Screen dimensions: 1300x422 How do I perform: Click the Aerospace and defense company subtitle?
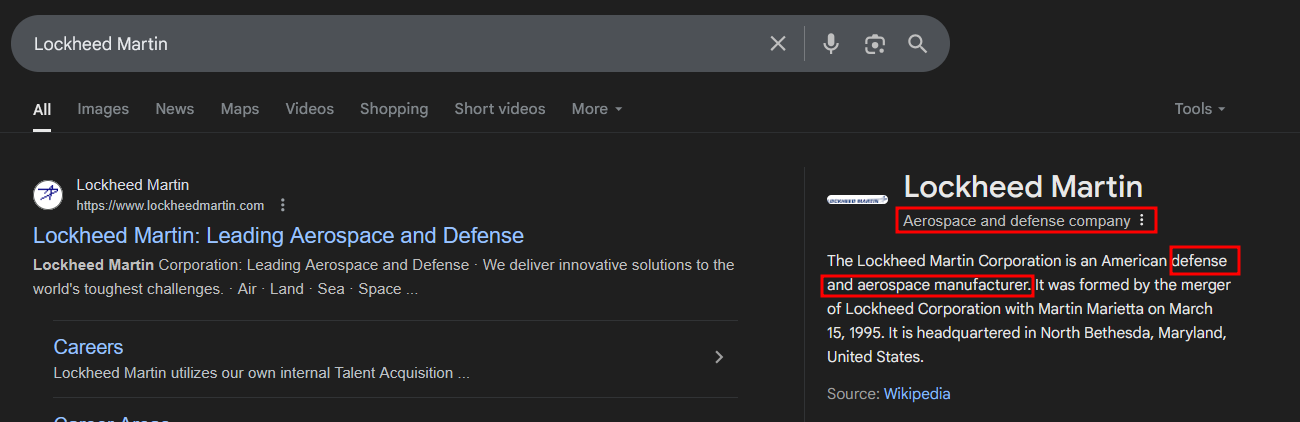[x=1016, y=220]
